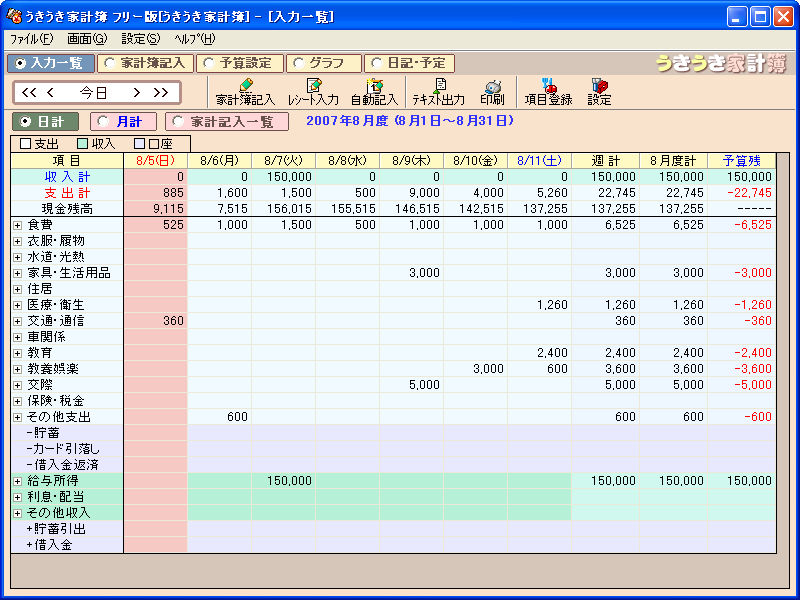Go to previous week with < button
This screenshot has height=600, width=800.
50,92
